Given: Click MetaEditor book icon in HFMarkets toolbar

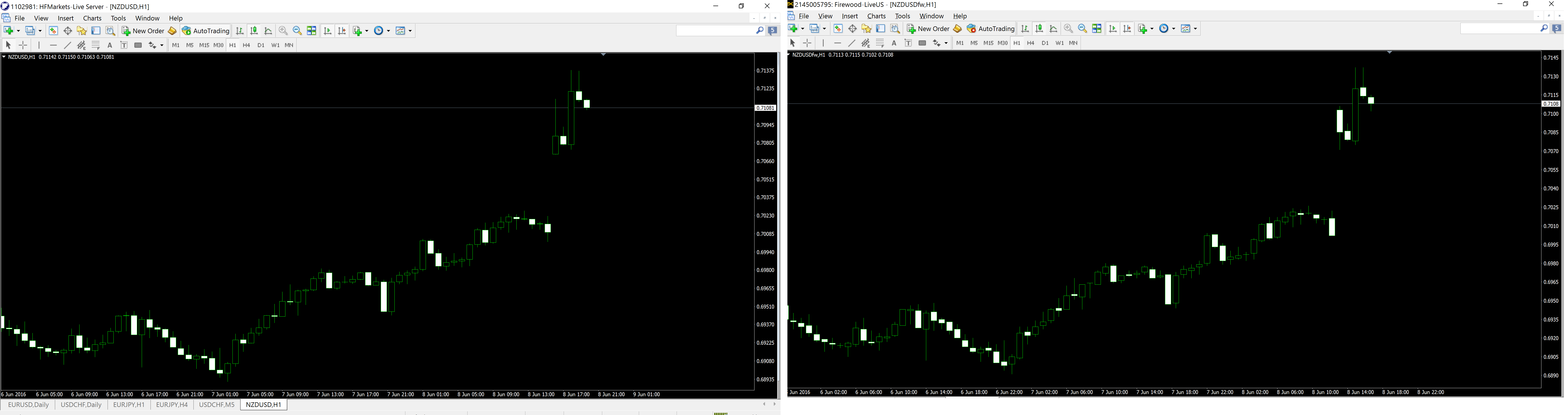Looking at the screenshot, I should (x=172, y=31).
